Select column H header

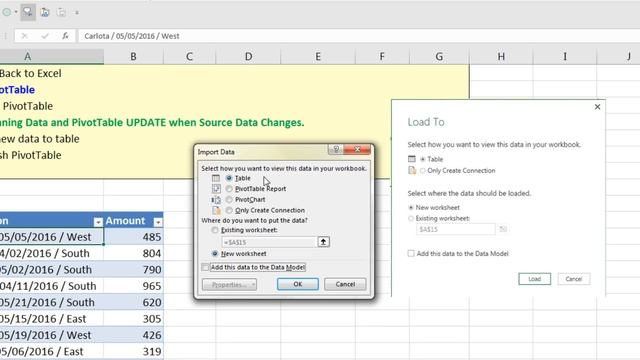click(x=501, y=56)
